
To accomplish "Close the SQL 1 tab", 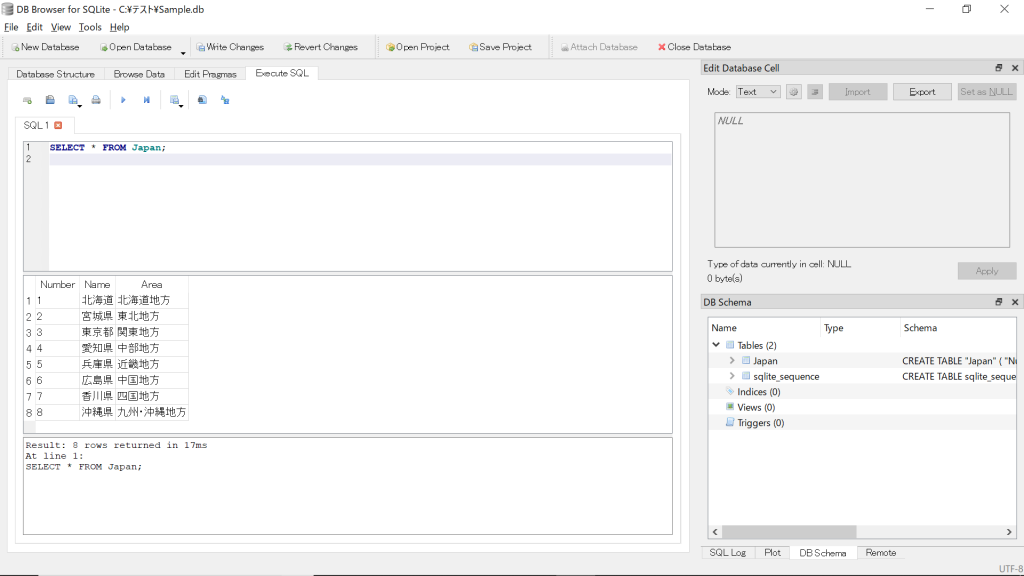I will (58, 125).
